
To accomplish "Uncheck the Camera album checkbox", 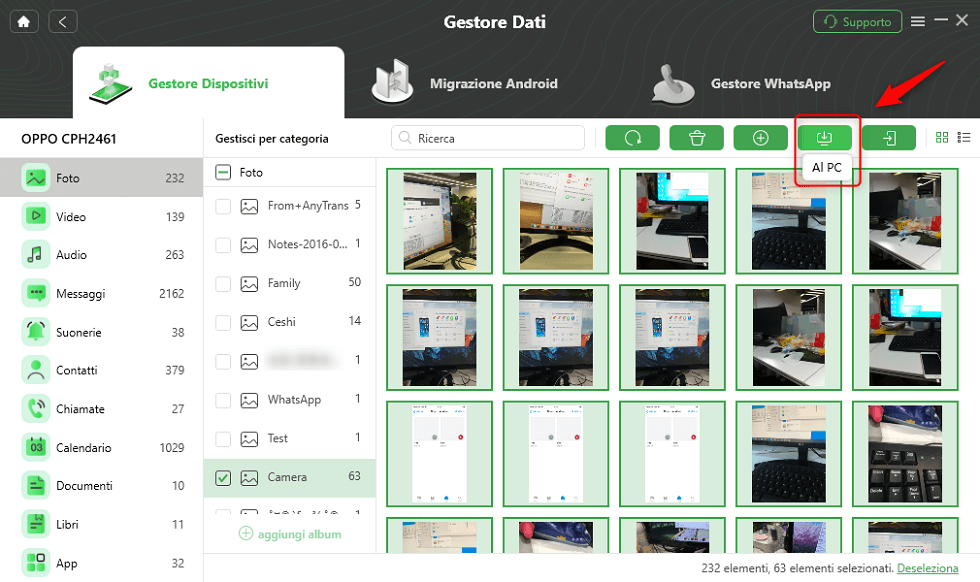I will click(x=223, y=478).
